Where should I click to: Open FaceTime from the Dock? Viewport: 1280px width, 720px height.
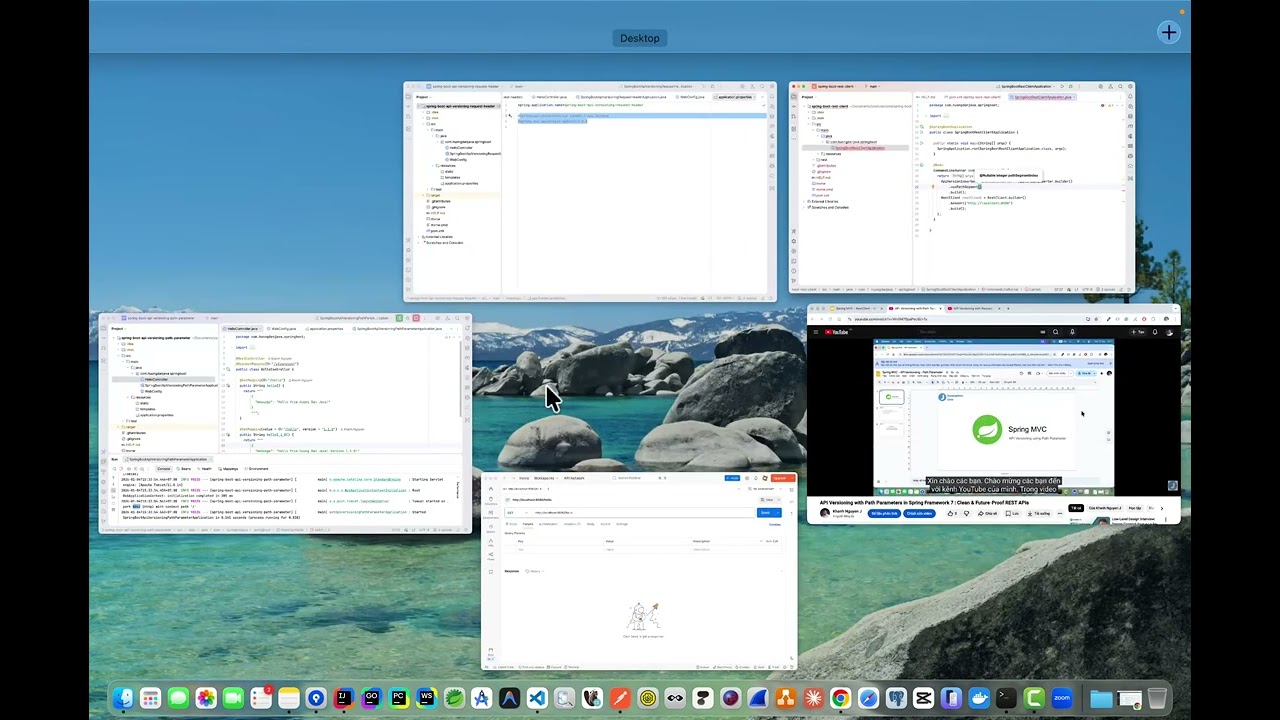[x=233, y=698]
